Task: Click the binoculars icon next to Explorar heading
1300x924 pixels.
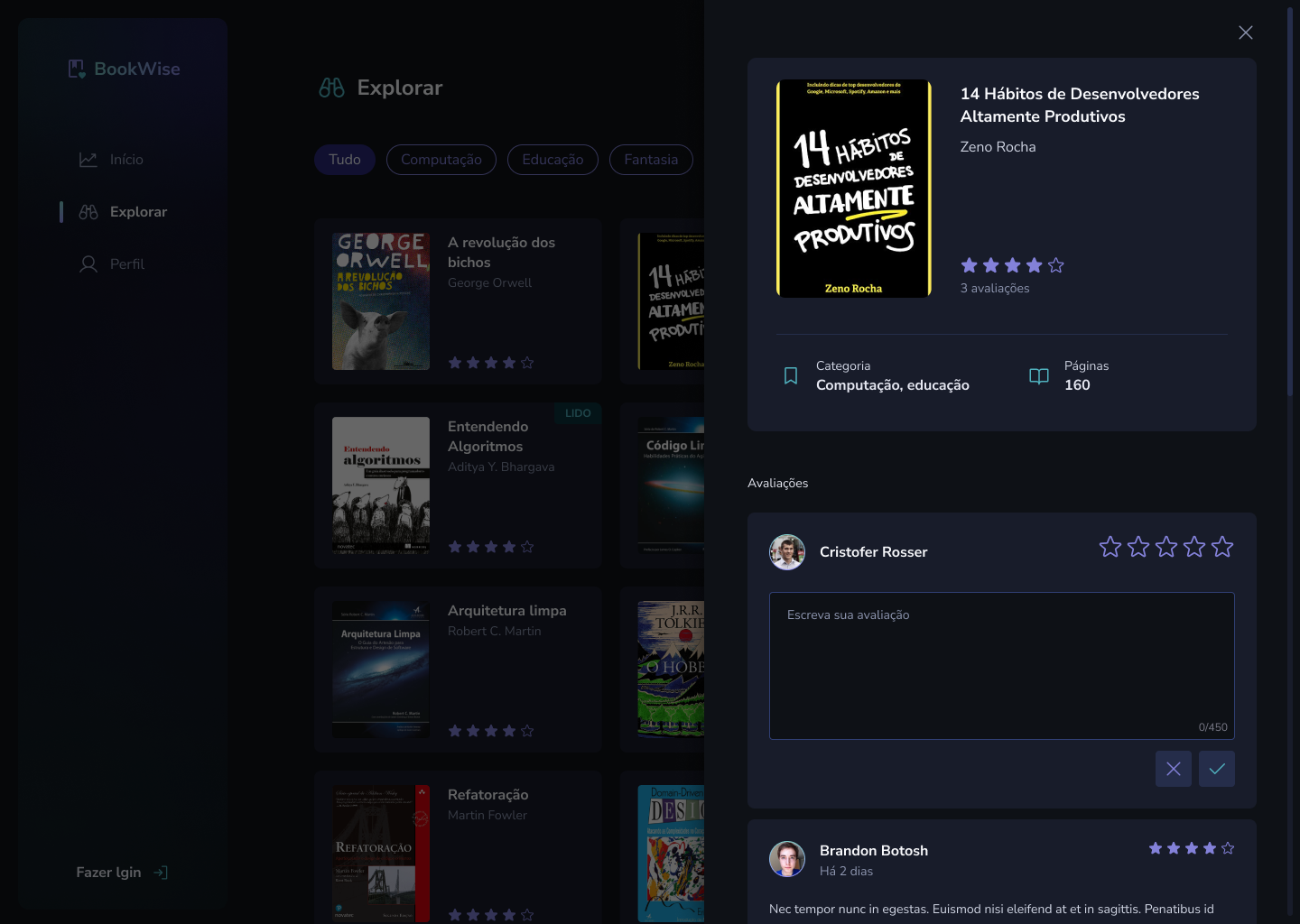Action: pos(332,88)
